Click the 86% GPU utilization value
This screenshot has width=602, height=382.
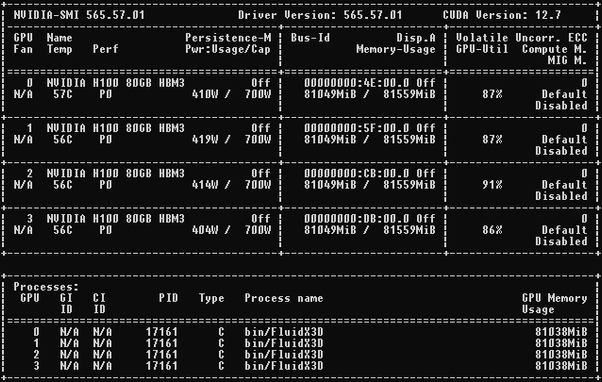pyautogui.click(x=492, y=230)
